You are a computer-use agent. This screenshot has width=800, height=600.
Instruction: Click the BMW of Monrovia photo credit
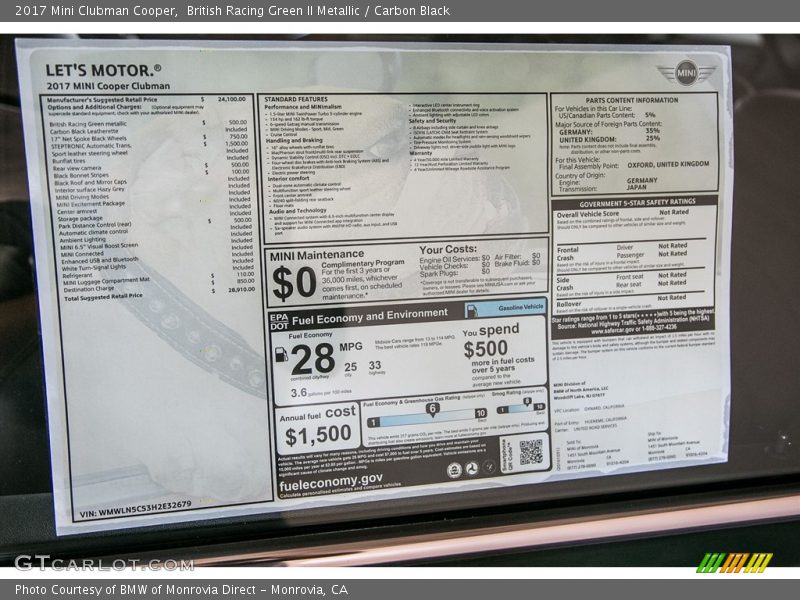click(x=181, y=590)
